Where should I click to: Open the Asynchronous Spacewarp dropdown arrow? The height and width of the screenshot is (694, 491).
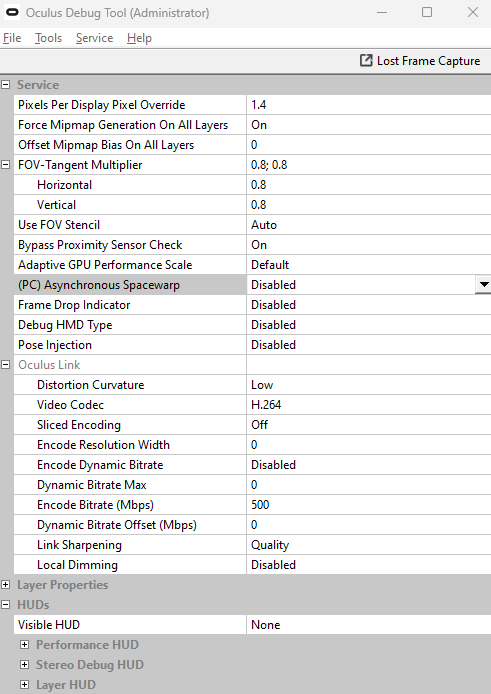(483, 285)
